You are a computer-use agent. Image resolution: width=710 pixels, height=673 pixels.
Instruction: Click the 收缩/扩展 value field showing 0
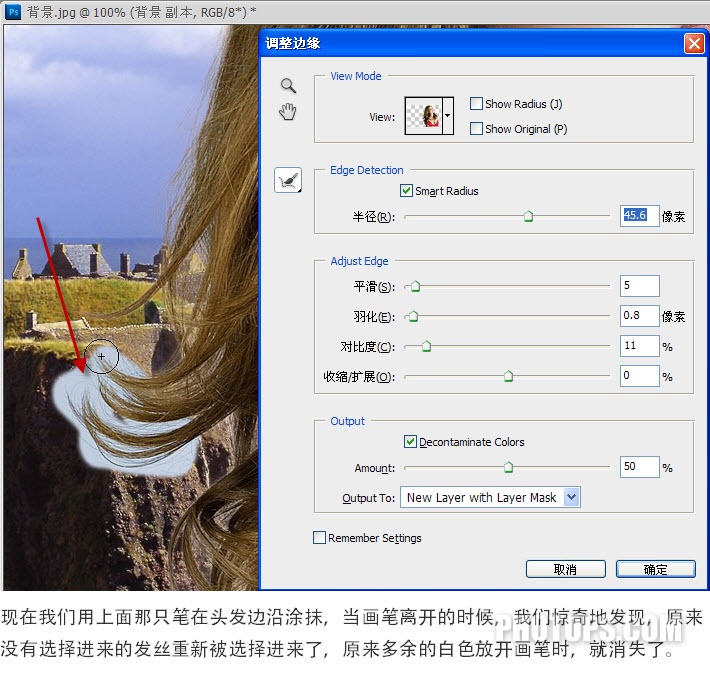click(x=639, y=376)
